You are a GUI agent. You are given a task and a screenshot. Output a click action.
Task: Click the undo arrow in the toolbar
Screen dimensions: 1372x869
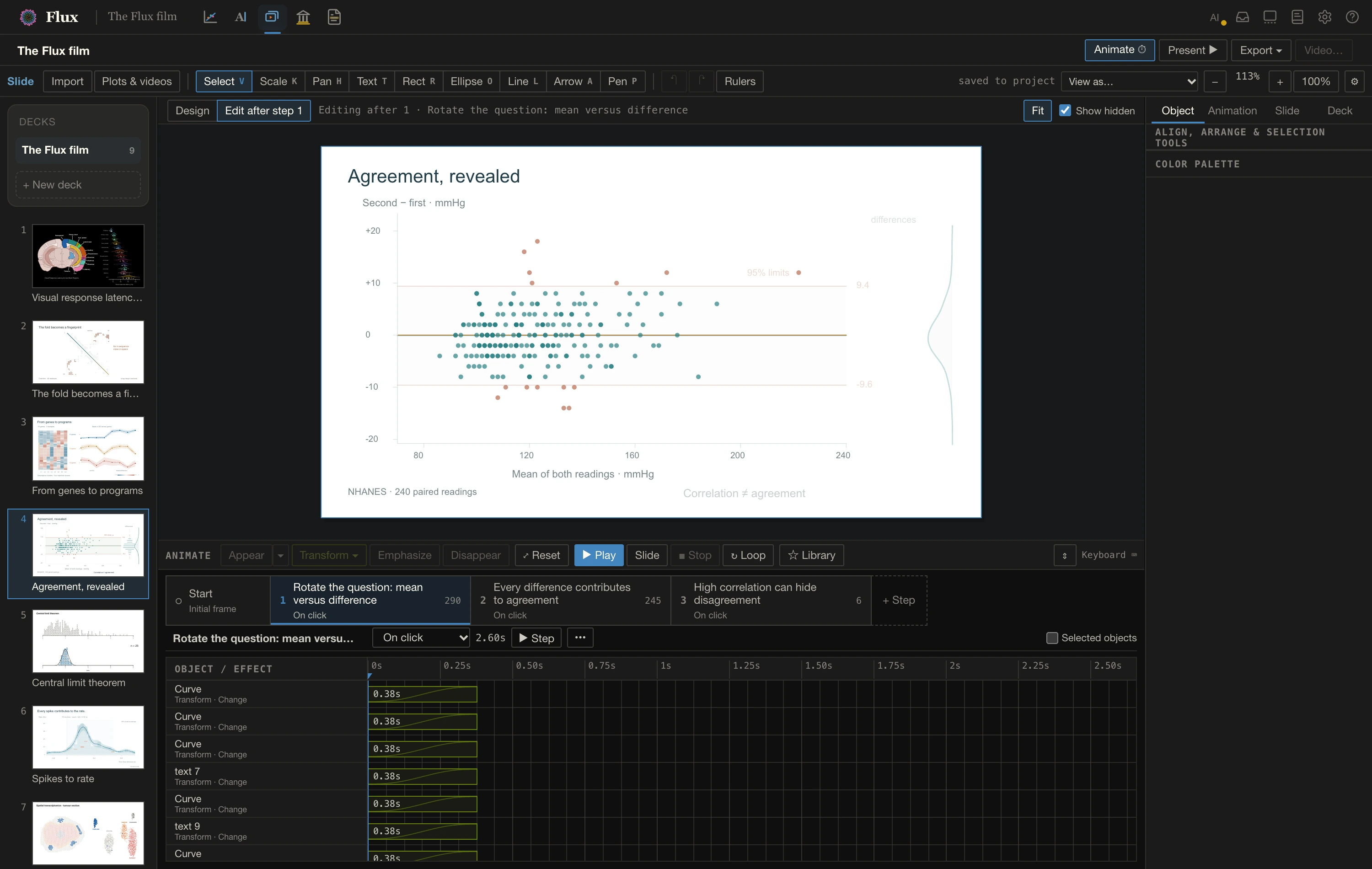coord(674,81)
